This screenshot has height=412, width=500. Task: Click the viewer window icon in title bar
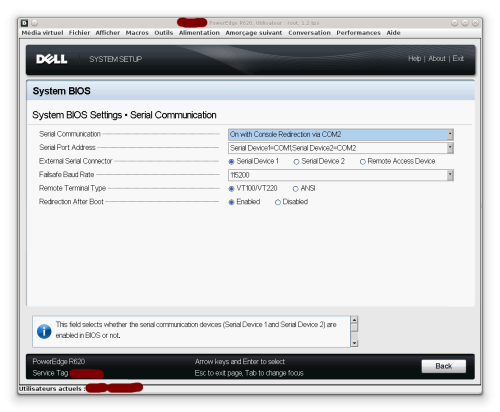tap(24, 23)
